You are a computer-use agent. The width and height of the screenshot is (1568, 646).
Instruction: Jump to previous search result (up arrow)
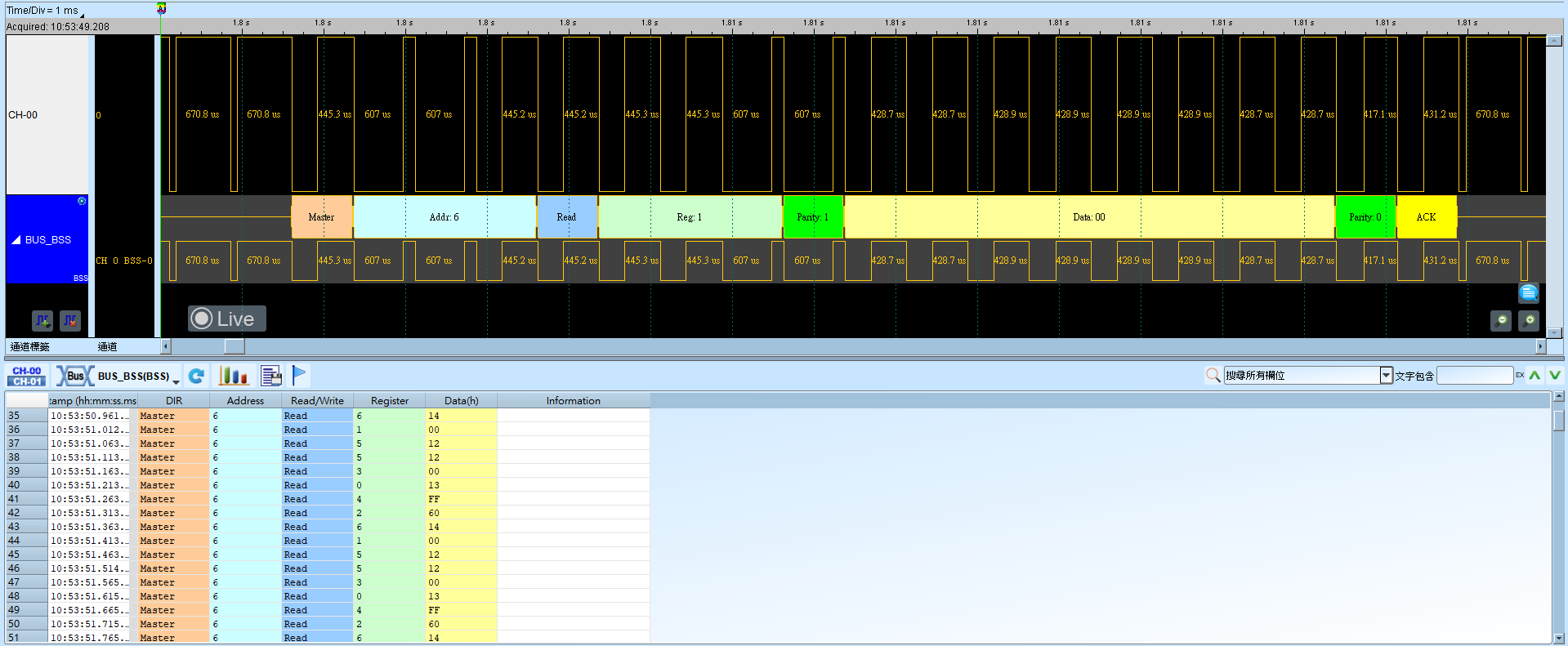tap(1535, 376)
